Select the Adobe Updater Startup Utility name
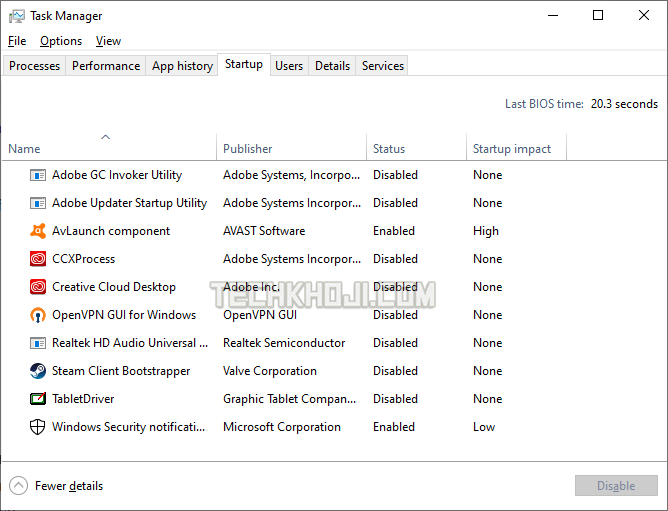Screen dimensions: 668x511 [130, 203]
